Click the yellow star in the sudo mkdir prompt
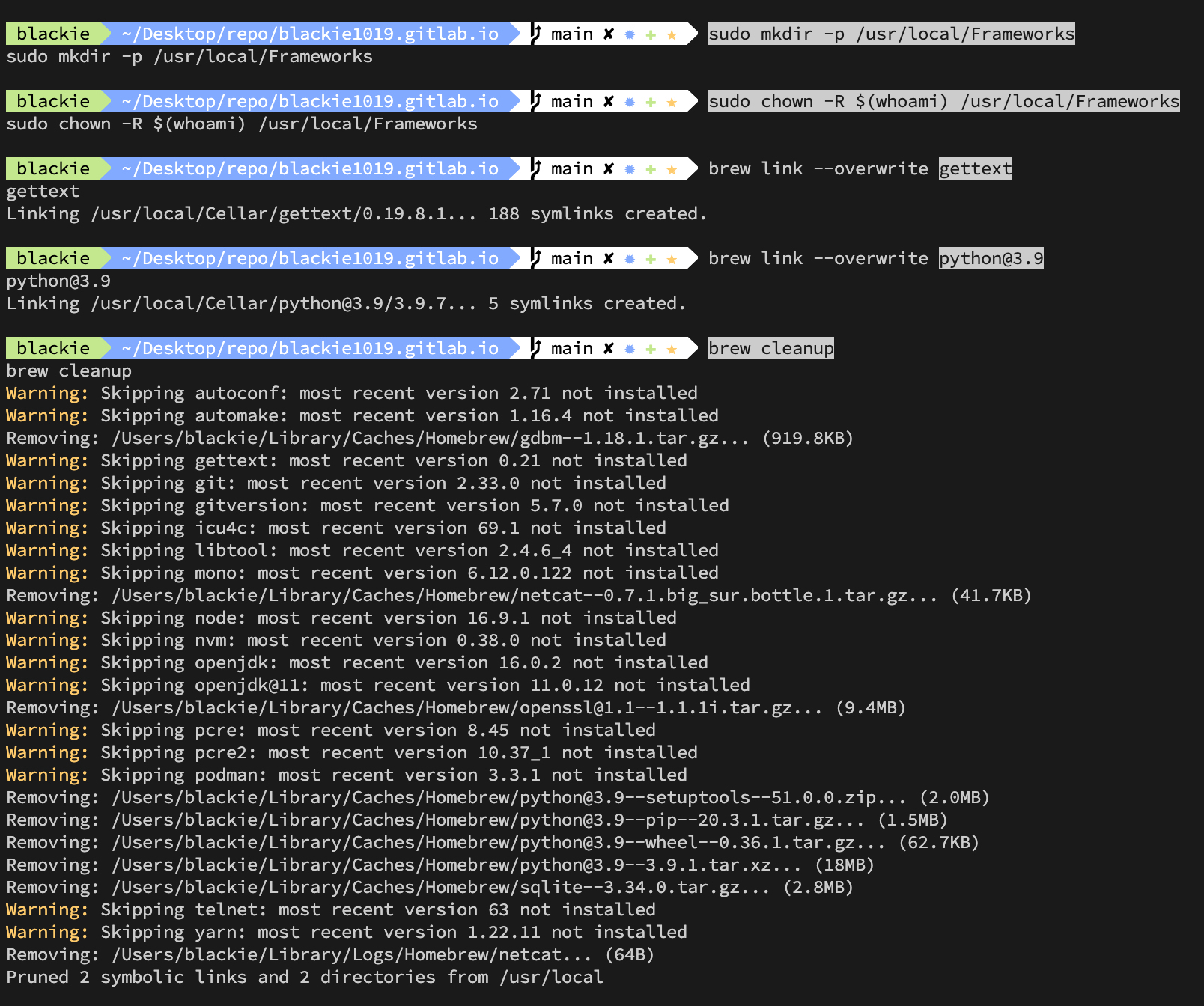This screenshot has height=1006, width=1204. click(672, 34)
